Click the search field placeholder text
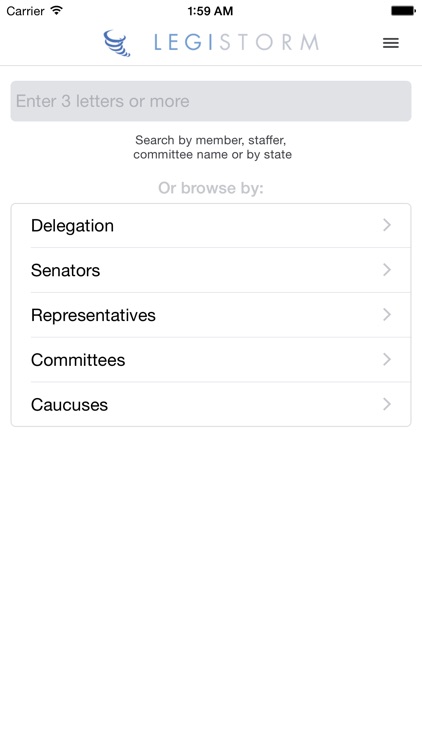 102,101
